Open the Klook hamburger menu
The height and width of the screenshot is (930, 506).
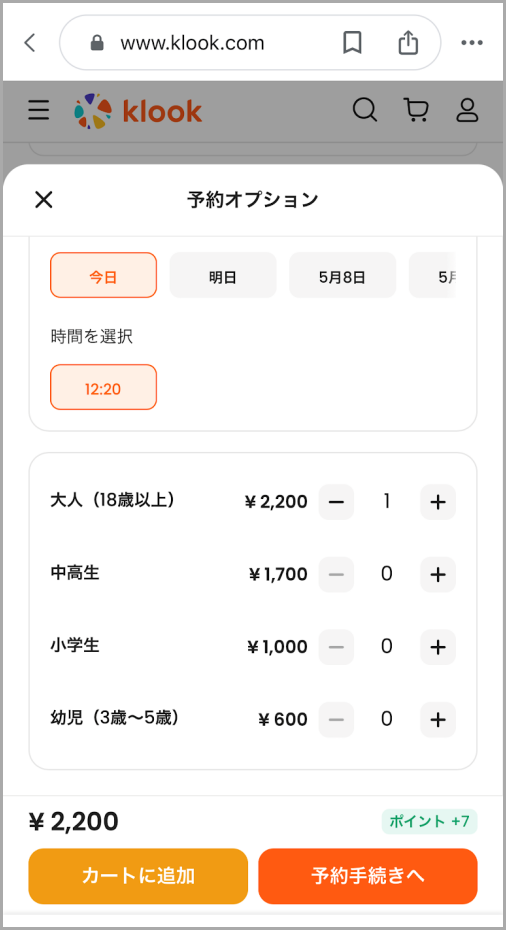pos(39,110)
